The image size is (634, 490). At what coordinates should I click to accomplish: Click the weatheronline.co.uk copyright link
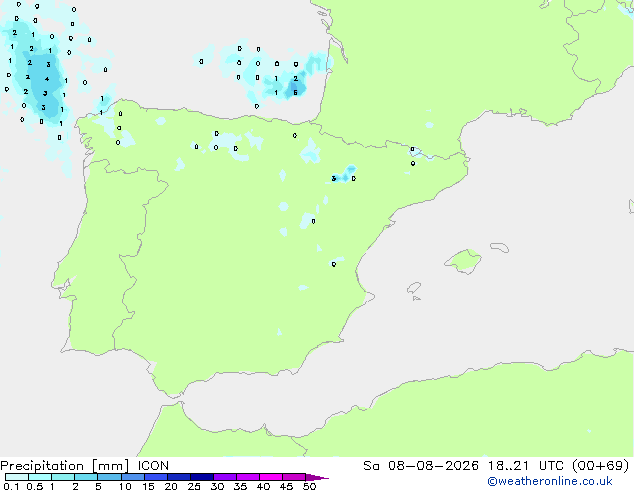point(550,481)
